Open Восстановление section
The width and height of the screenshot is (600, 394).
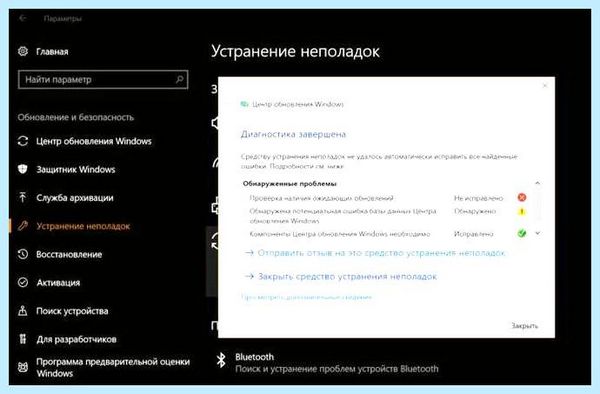[x=69, y=254]
